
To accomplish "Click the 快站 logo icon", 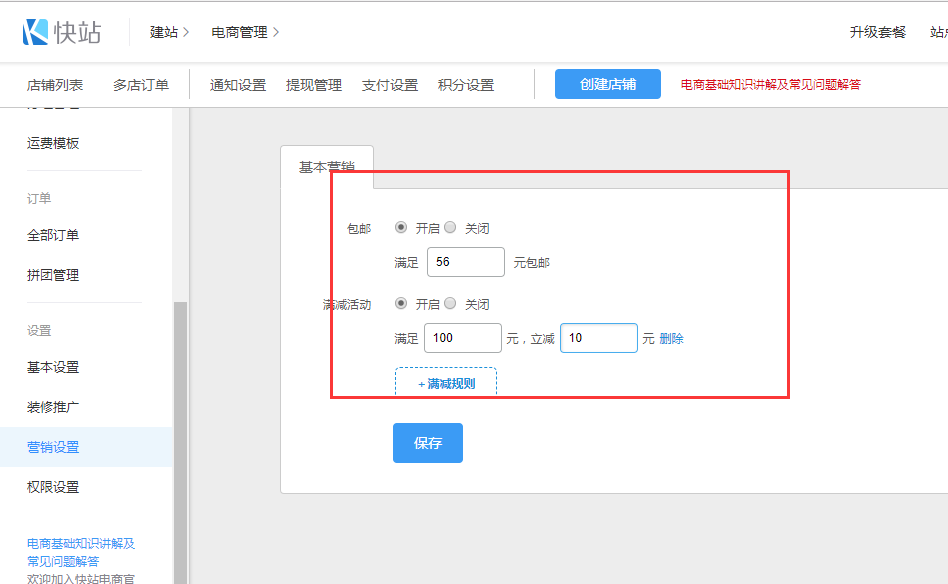I will pos(36,32).
